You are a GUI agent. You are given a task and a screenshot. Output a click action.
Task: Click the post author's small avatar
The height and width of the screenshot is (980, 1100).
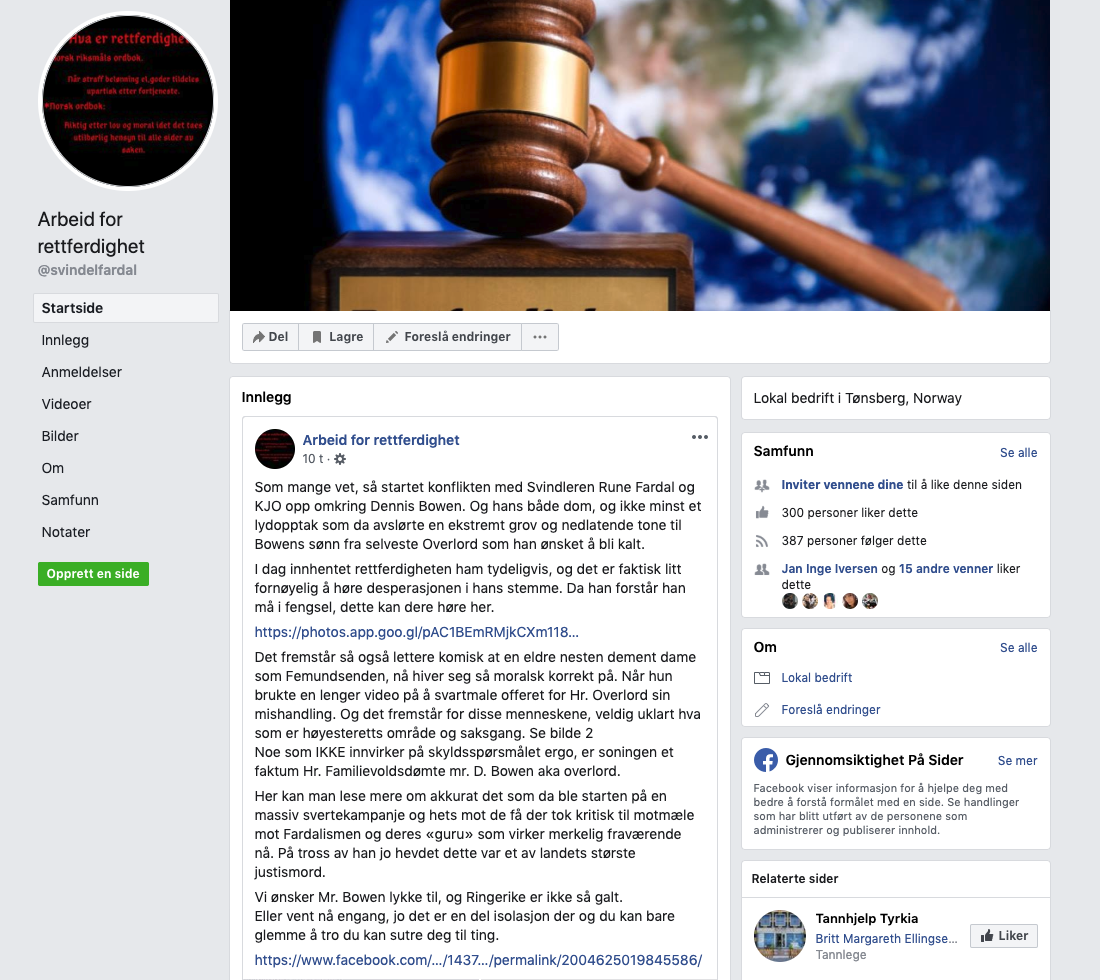coord(274,449)
